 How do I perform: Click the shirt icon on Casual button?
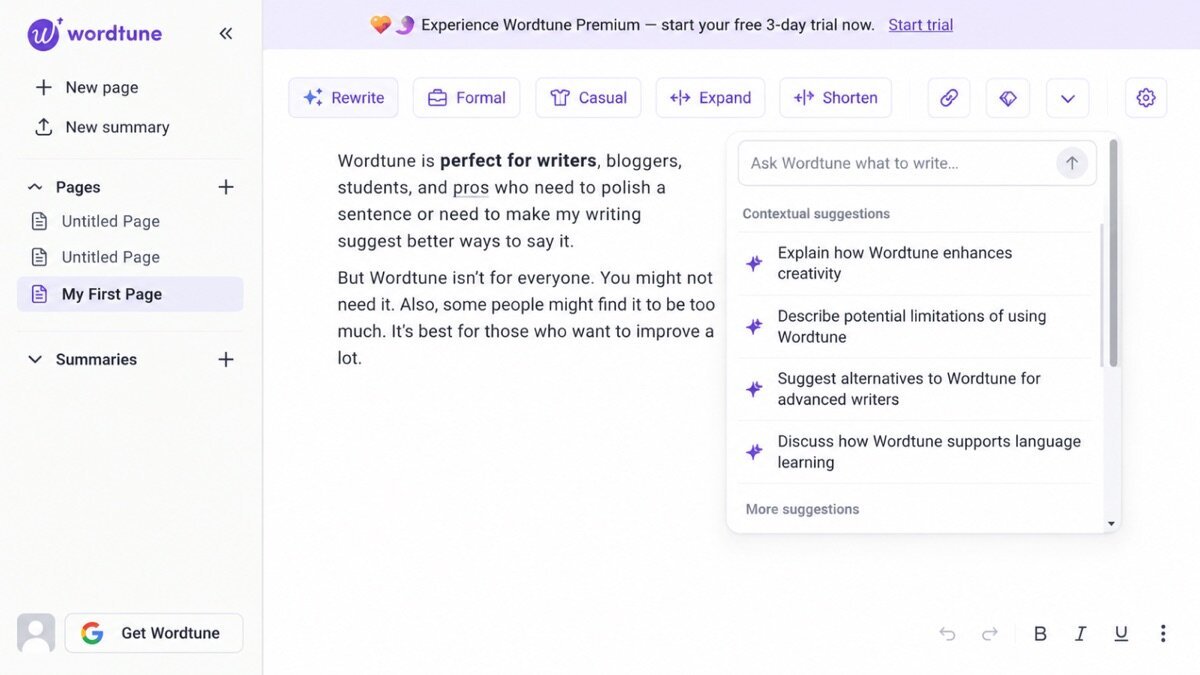560,98
